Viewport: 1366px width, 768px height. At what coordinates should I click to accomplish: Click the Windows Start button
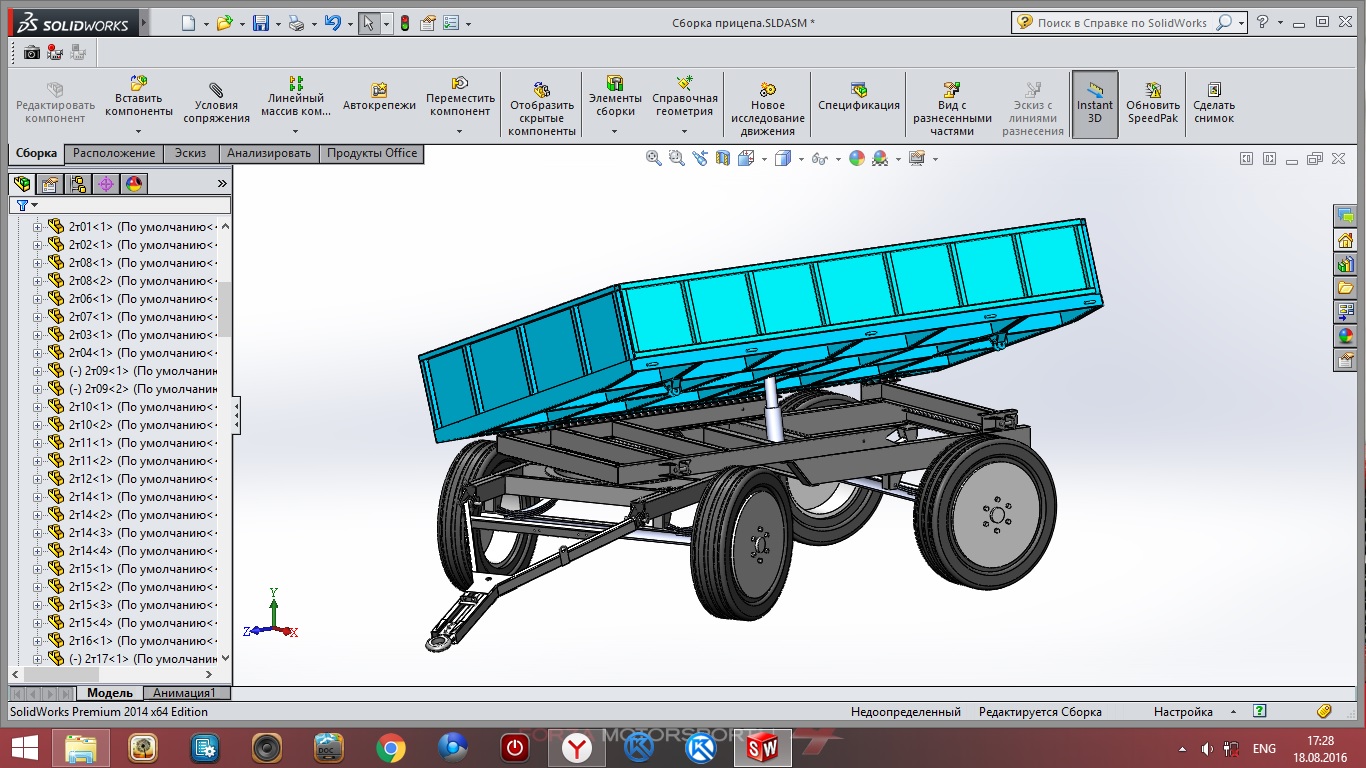pos(24,748)
